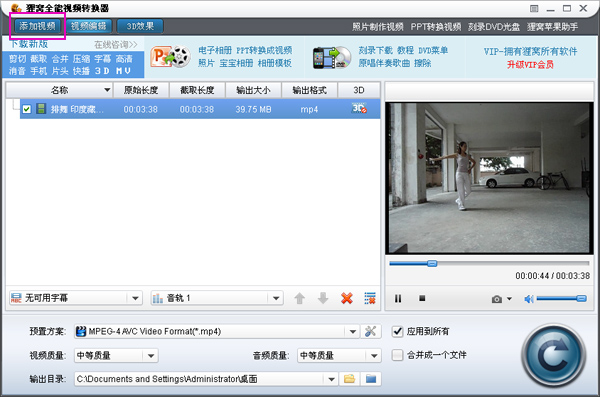This screenshot has height=397, width=600.
Task: Click the 剪切 link
Action: tap(18, 59)
